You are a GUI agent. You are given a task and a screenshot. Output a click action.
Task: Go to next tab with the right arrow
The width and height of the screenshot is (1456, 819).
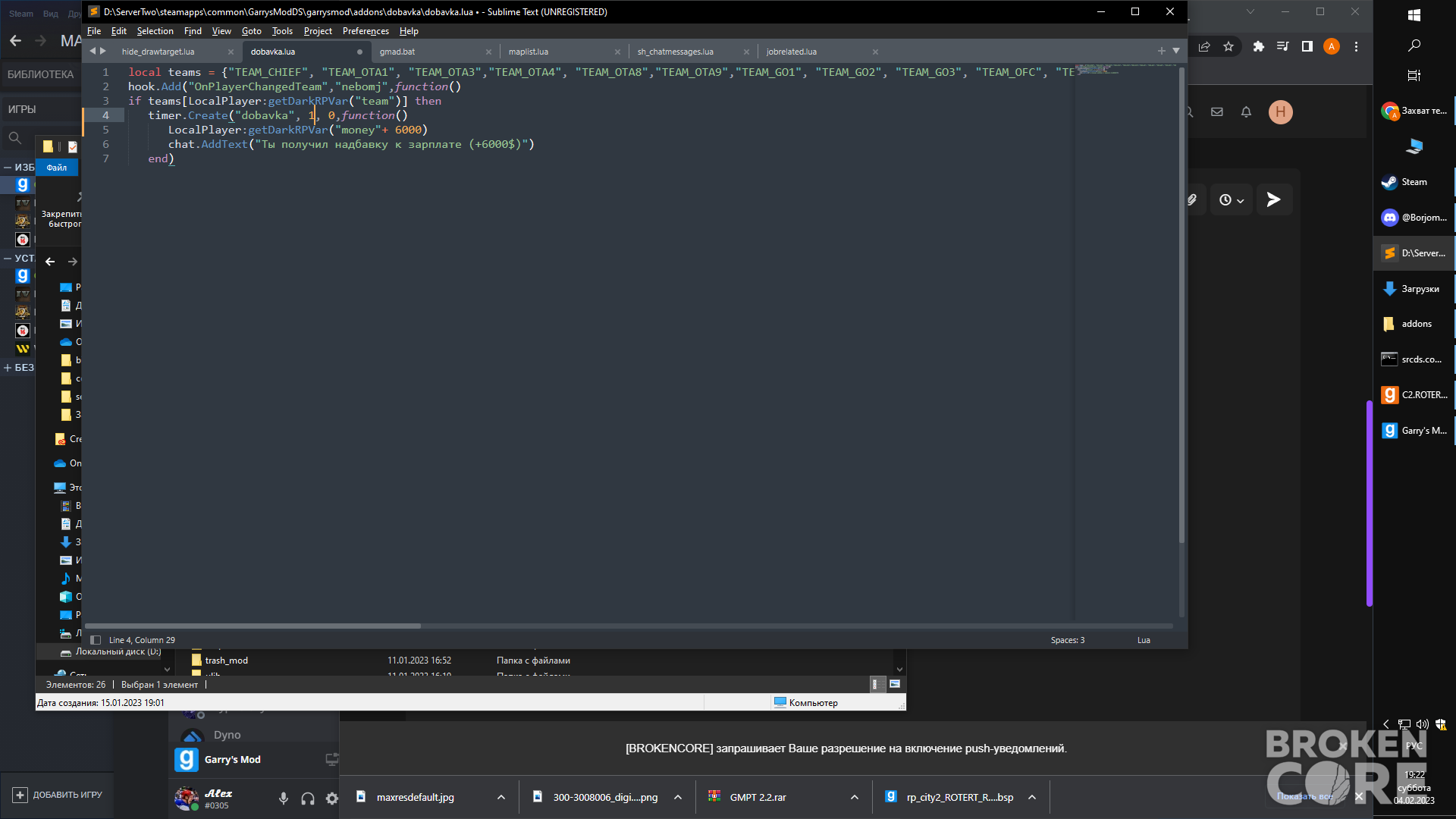tap(103, 51)
